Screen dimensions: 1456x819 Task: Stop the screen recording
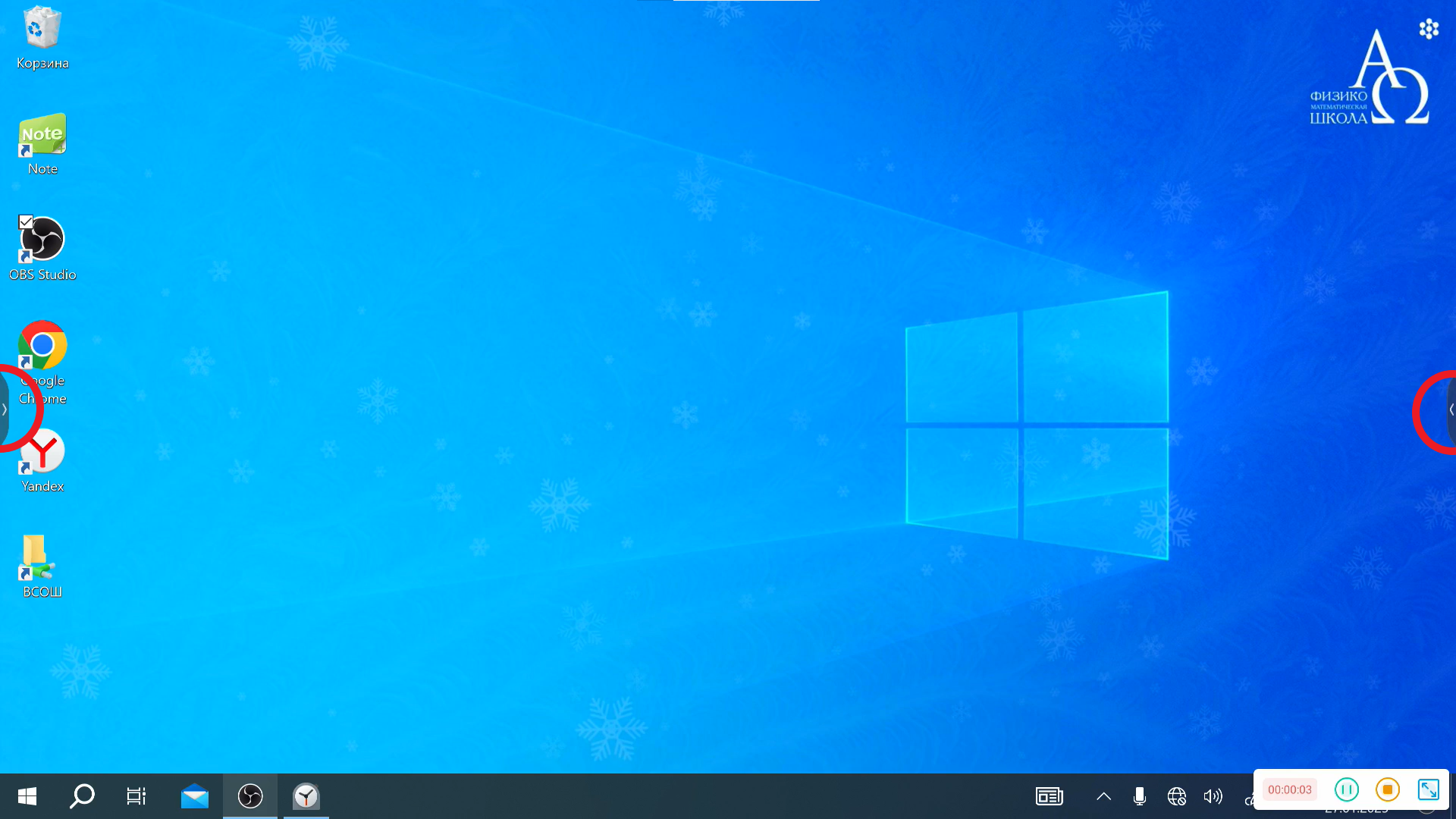click(1388, 790)
